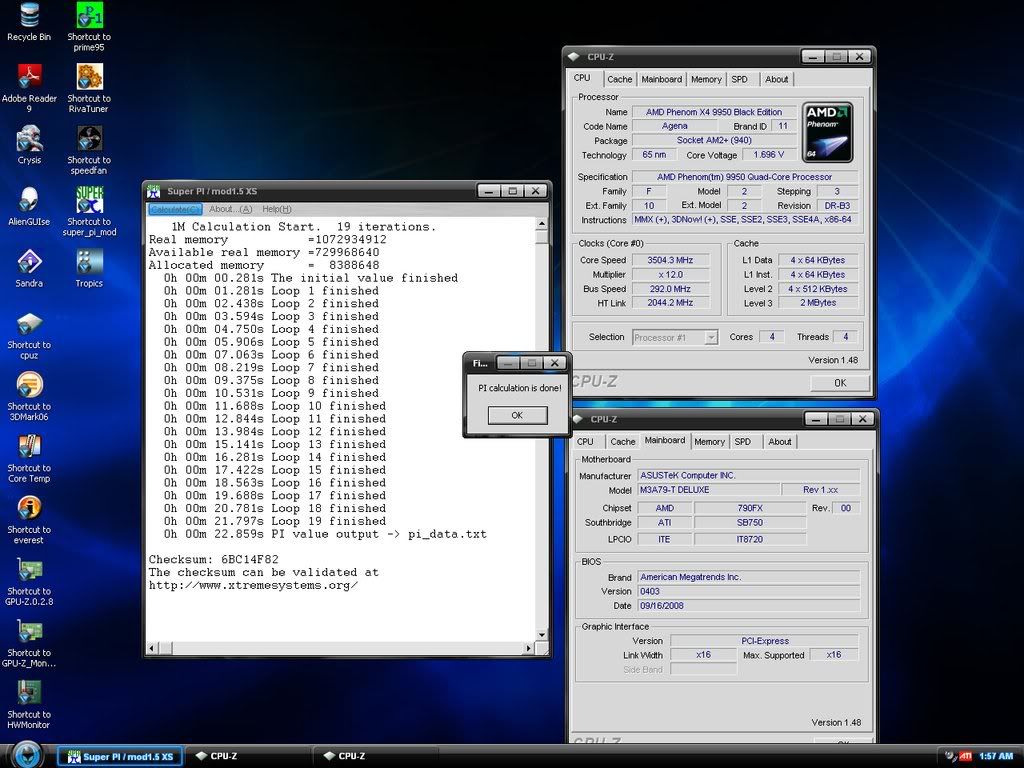Activate Super PI / mod1.5 XS taskbar button
1024x768 pixels.
120,757
